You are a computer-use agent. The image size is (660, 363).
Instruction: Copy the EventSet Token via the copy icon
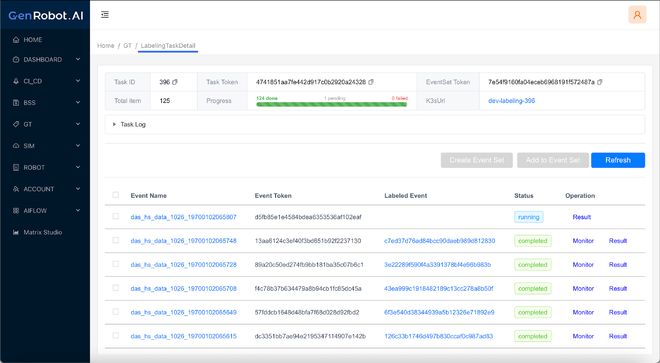pyautogui.click(x=599, y=82)
